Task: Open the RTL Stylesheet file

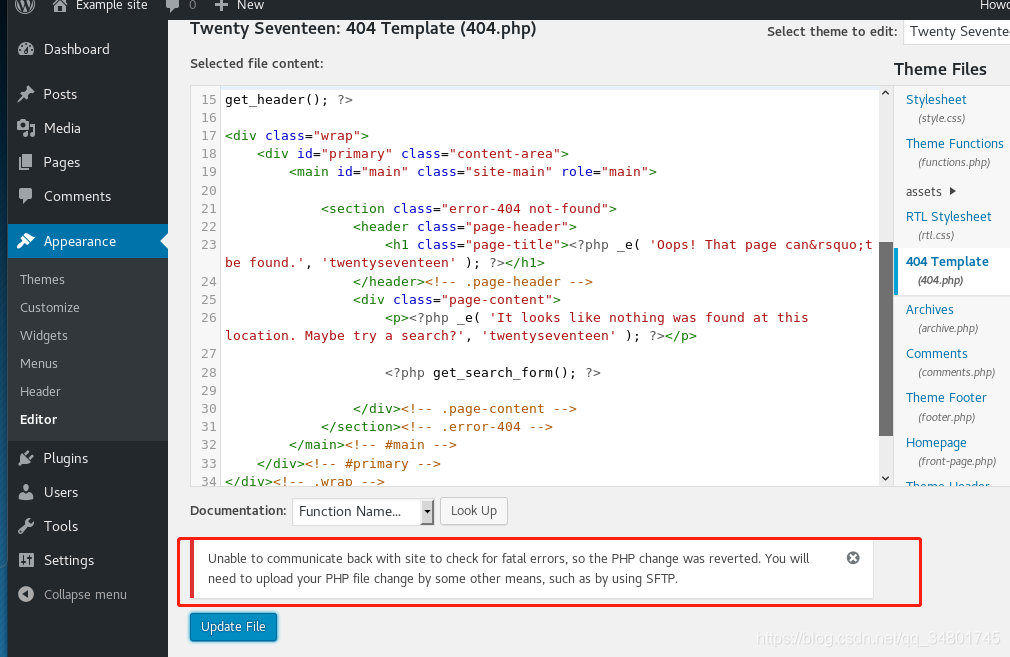Action: click(948, 216)
